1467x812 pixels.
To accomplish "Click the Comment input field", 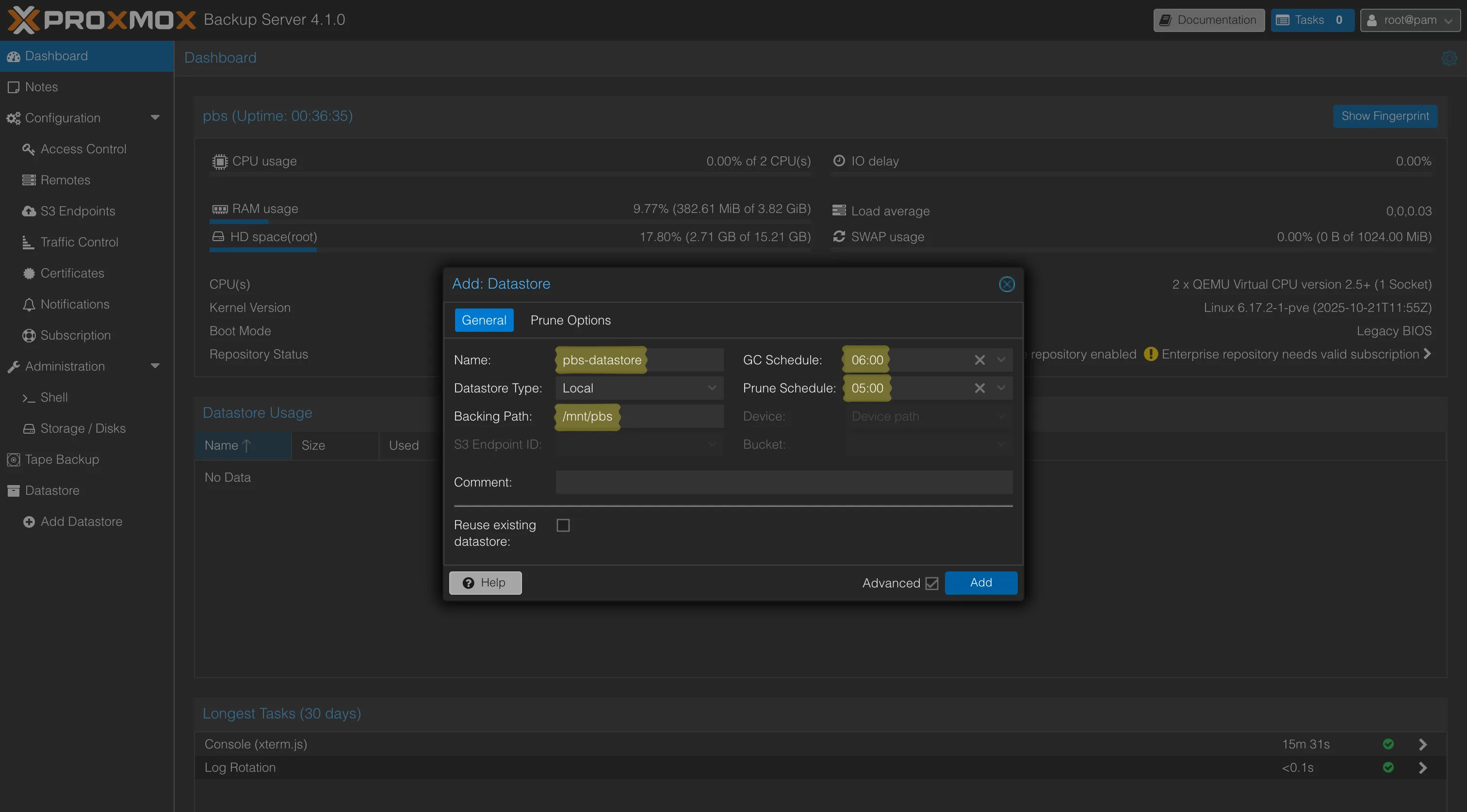I will (x=783, y=482).
